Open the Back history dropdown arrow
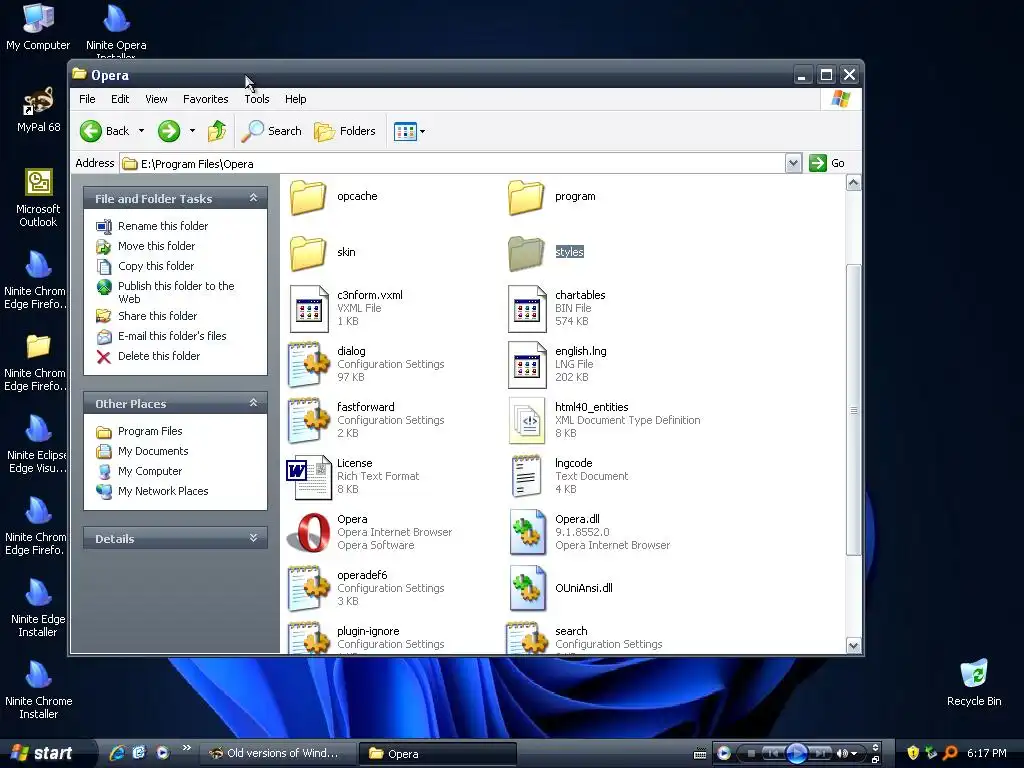The width and height of the screenshot is (1024, 768). (x=141, y=131)
